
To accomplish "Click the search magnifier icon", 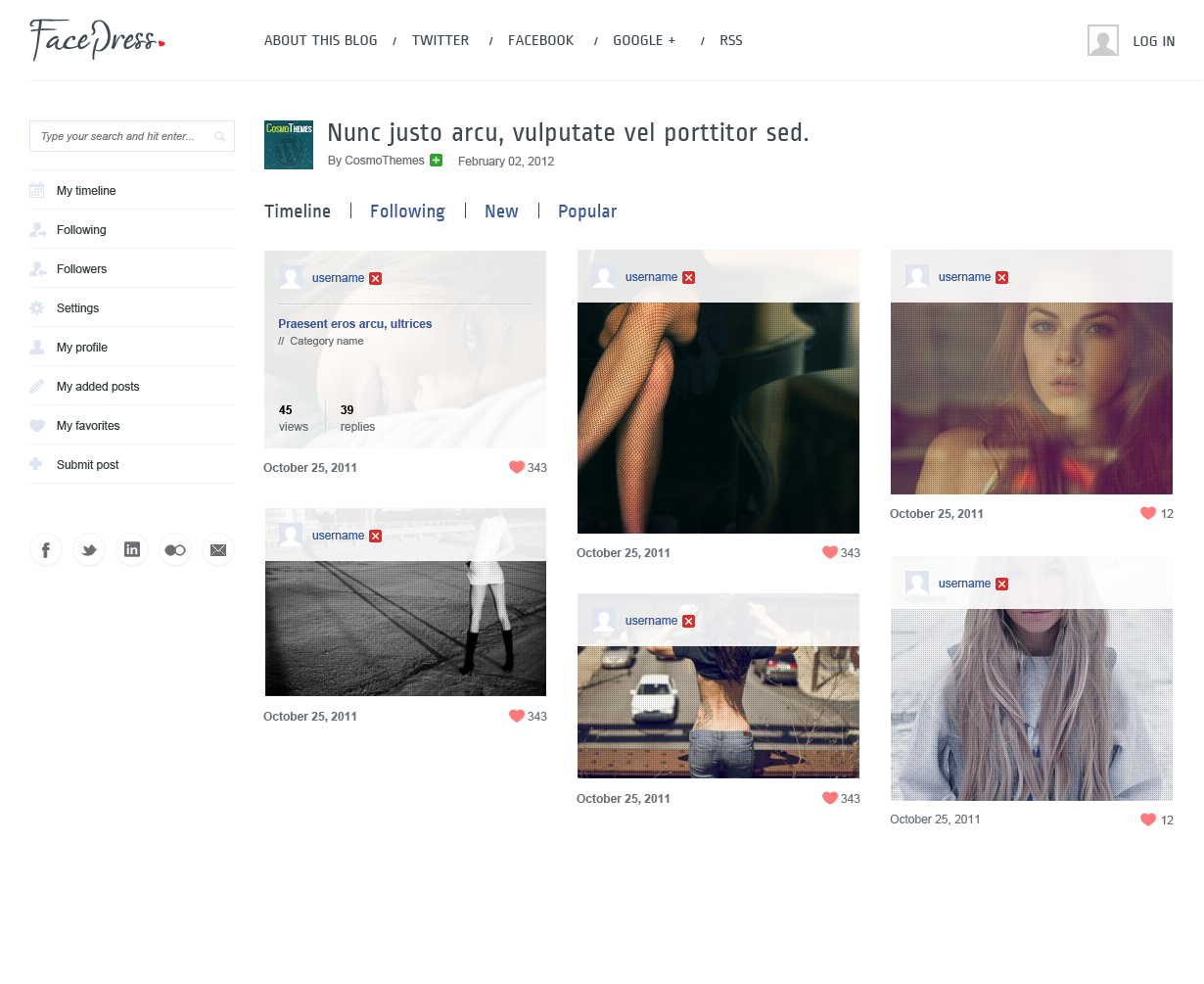I will 220,136.
